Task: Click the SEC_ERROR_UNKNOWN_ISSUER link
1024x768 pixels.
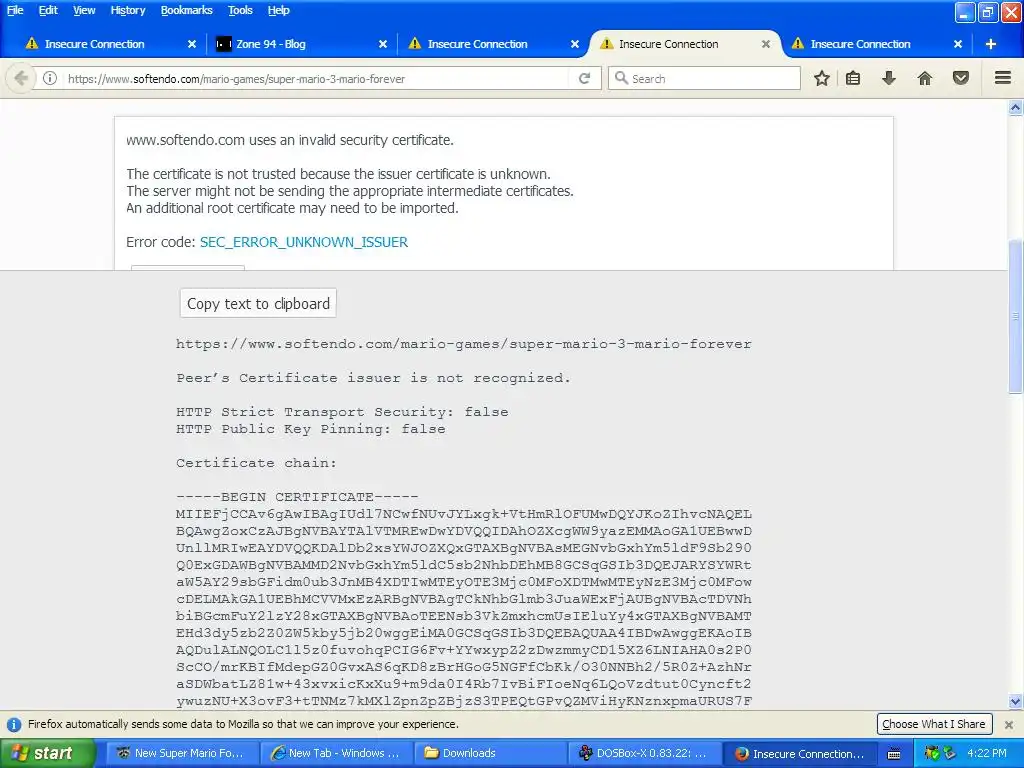Action: tap(304, 242)
